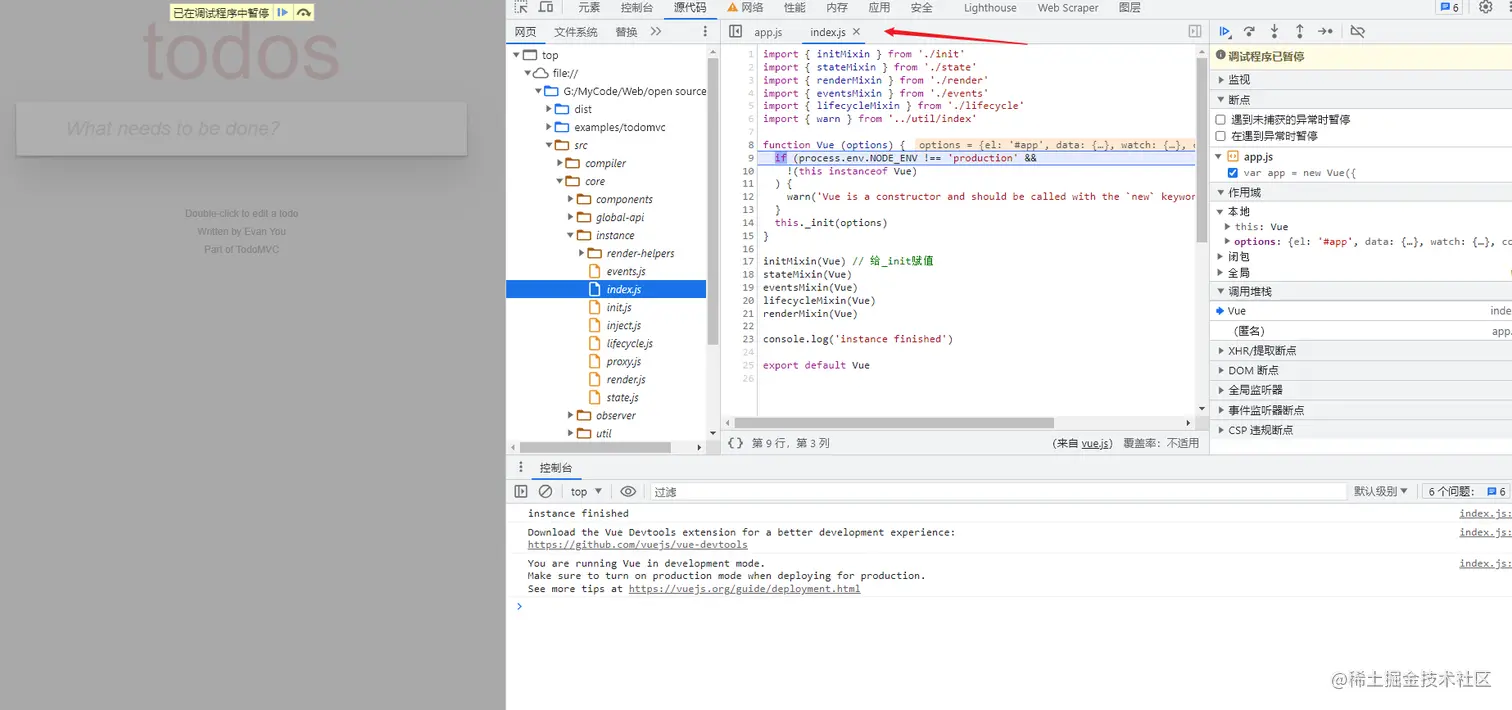Toggle the device toolbar icon
The height and width of the screenshot is (710, 1512).
[x=546, y=7]
